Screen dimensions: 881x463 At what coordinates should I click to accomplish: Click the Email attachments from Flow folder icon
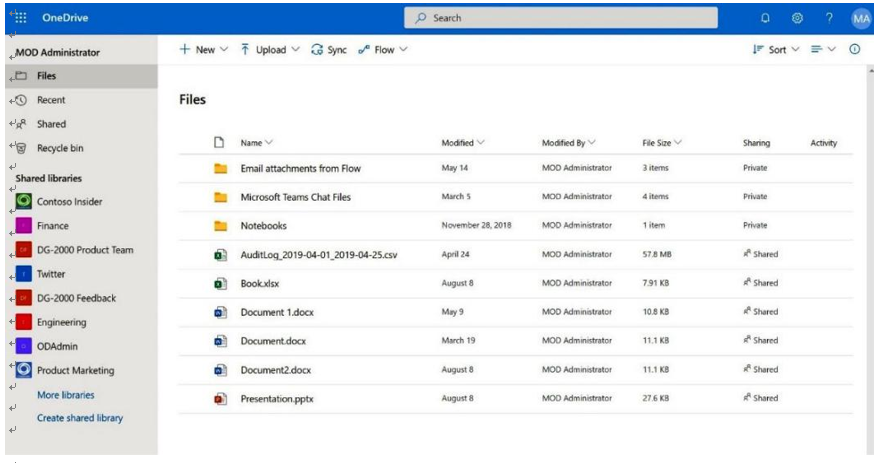tap(220, 168)
